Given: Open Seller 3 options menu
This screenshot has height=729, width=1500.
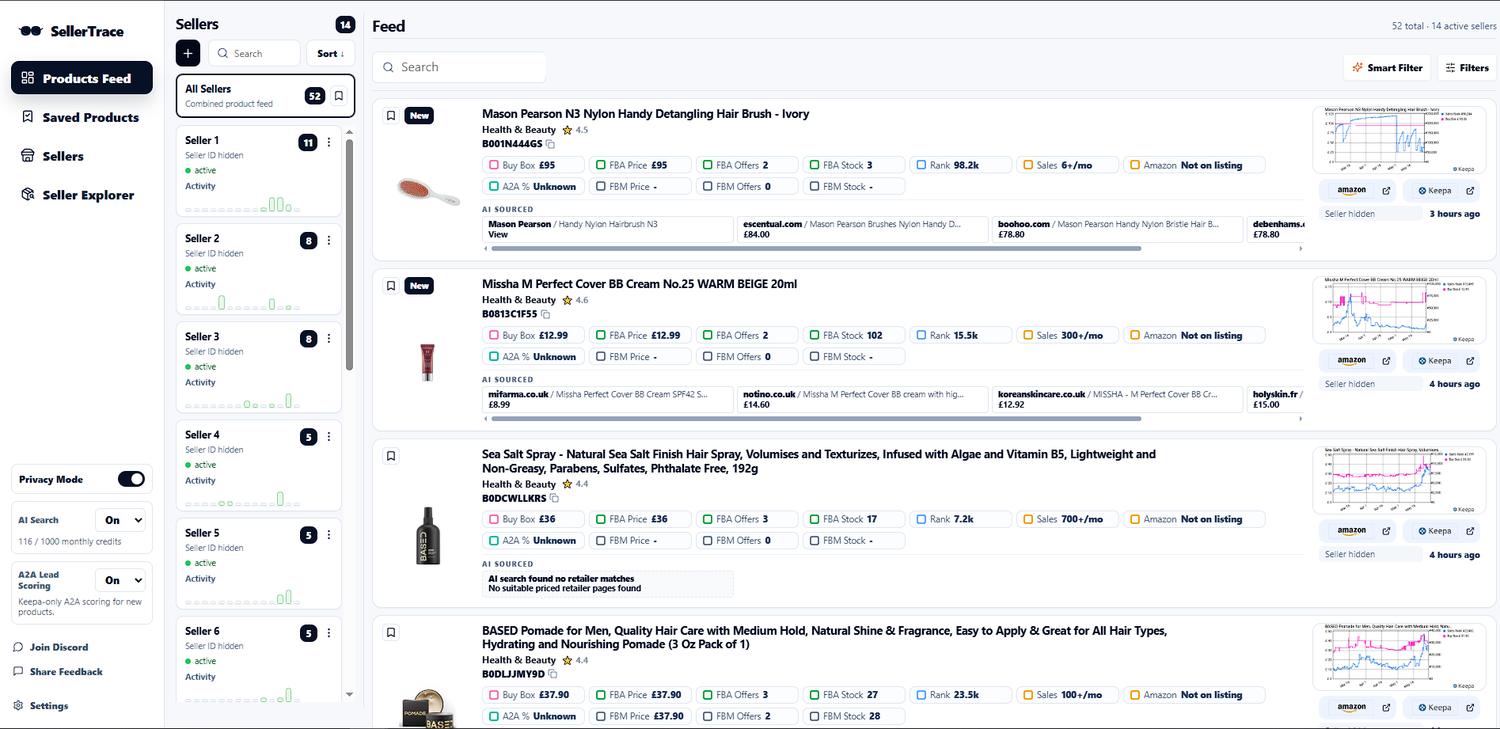Looking at the screenshot, I should coord(329,338).
